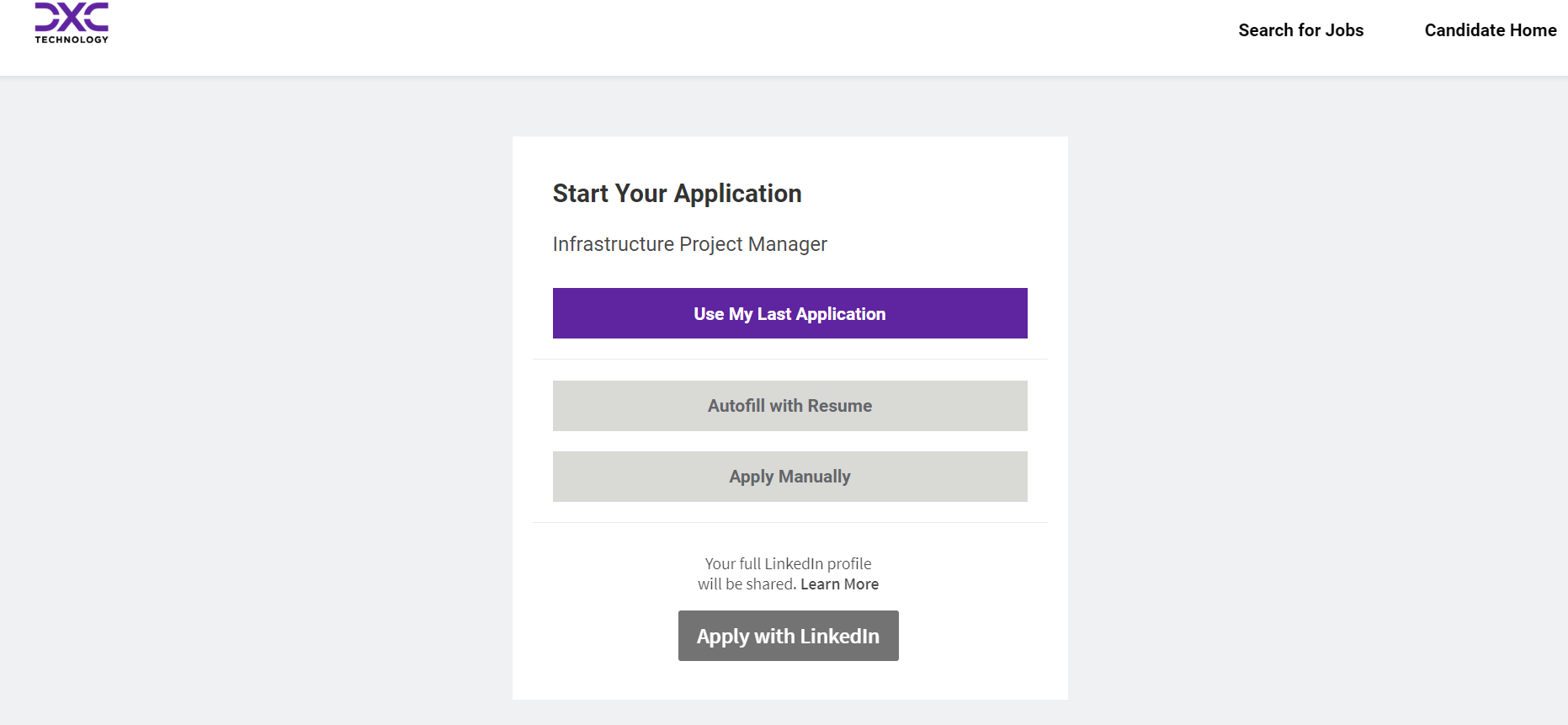Click the "will be shared" text
The width and height of the screenshot is (1568, 725).
(746, 584)
